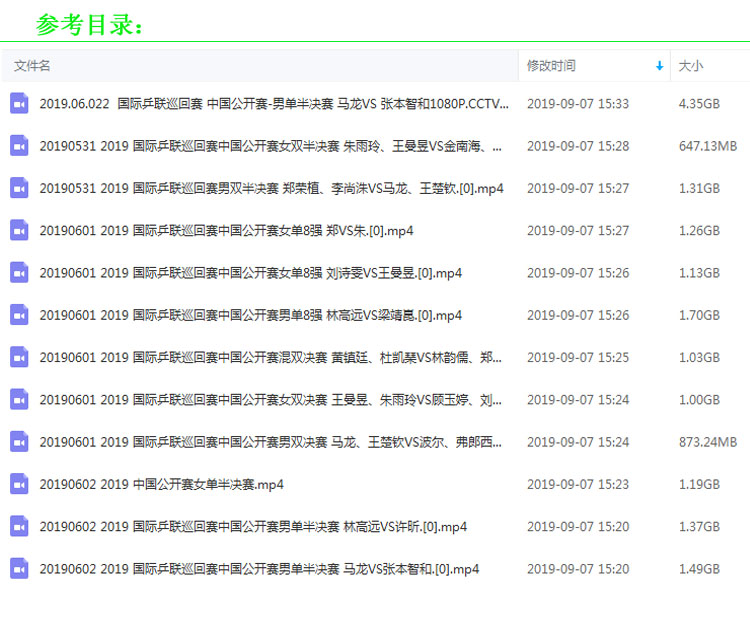Open file 男单8强 林高远VS梁靖崑

(250, 315)
